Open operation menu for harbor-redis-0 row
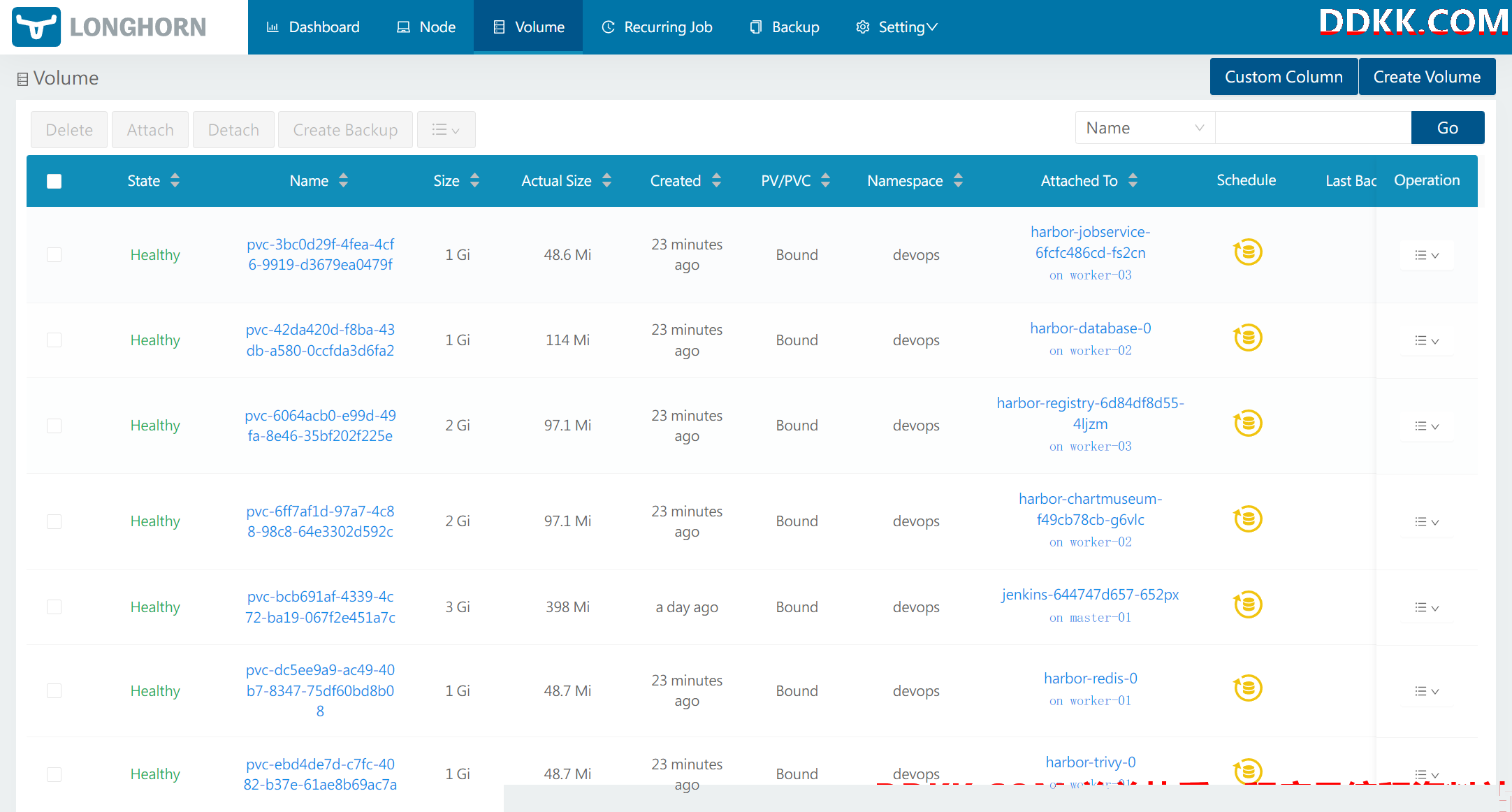 coord(1426,691)
